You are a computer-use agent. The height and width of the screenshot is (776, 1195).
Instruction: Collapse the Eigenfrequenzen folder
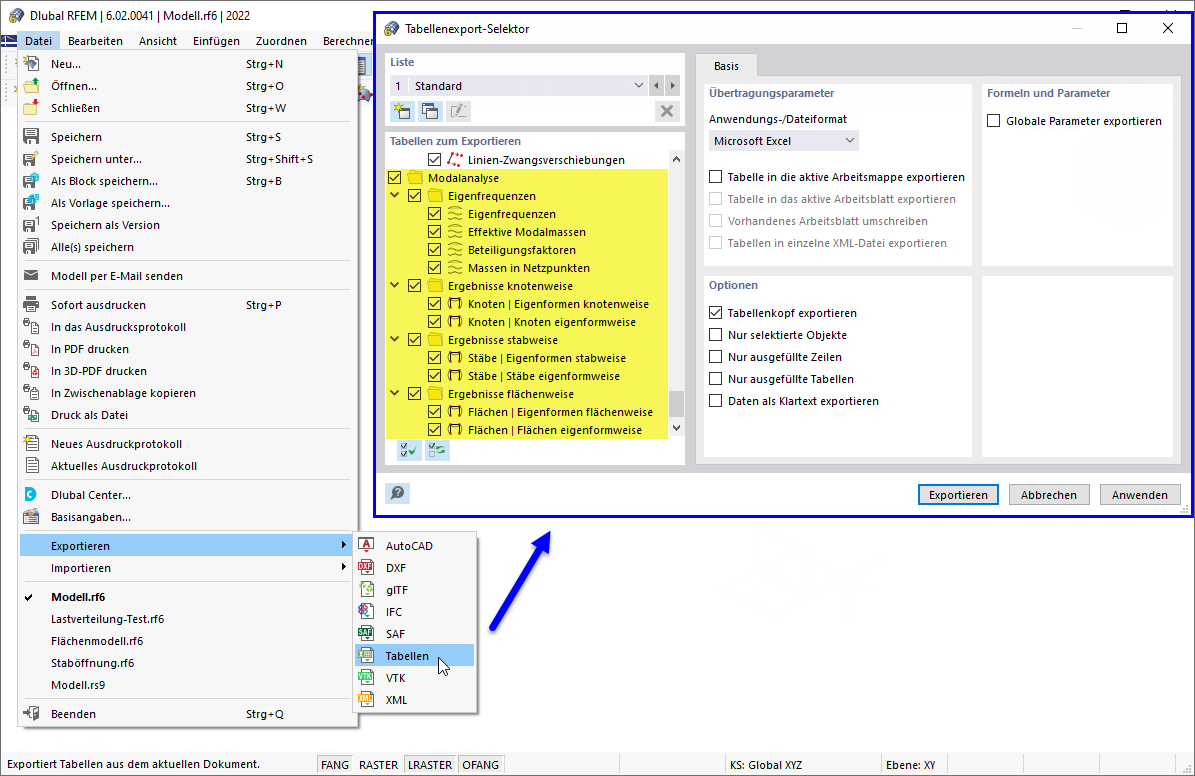pyautogui.click(x=395, y=196)
